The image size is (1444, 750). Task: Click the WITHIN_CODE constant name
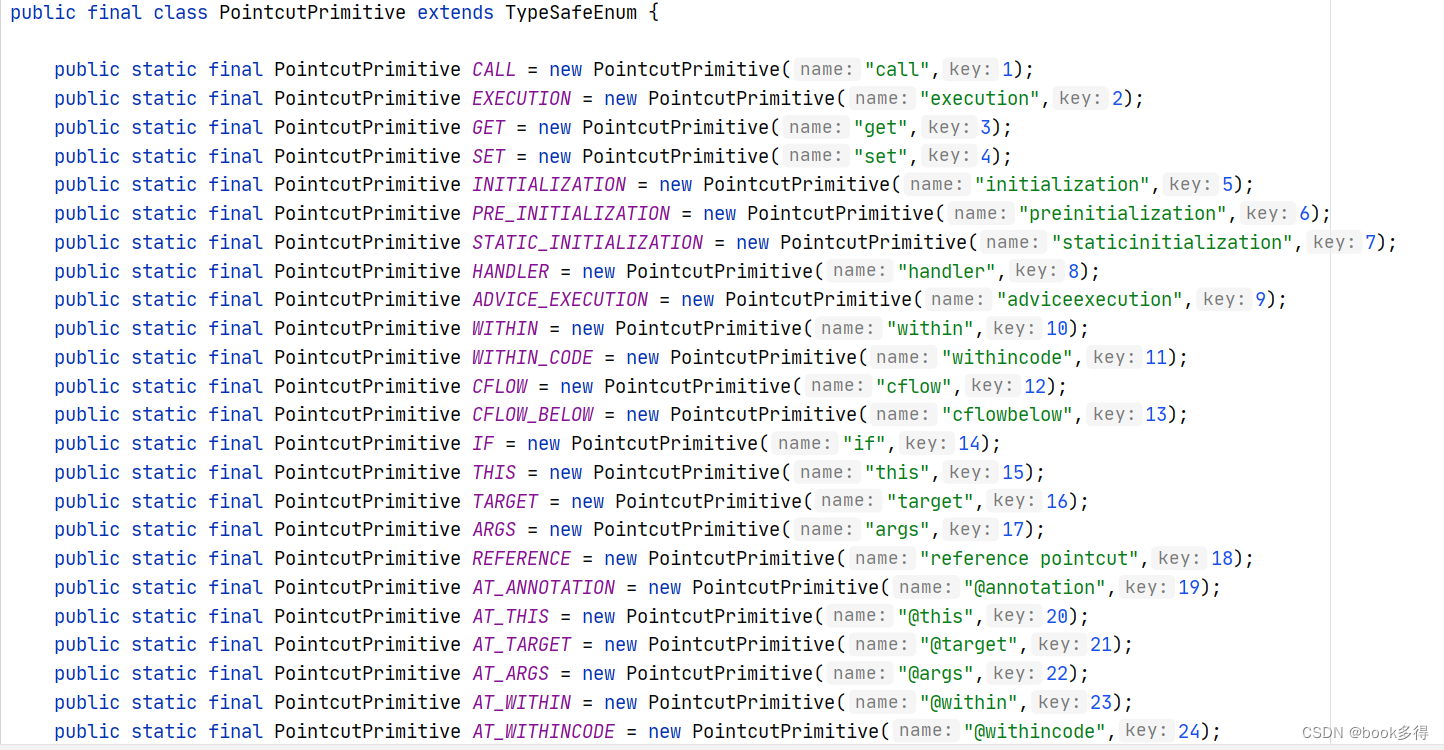click(533, 358)
